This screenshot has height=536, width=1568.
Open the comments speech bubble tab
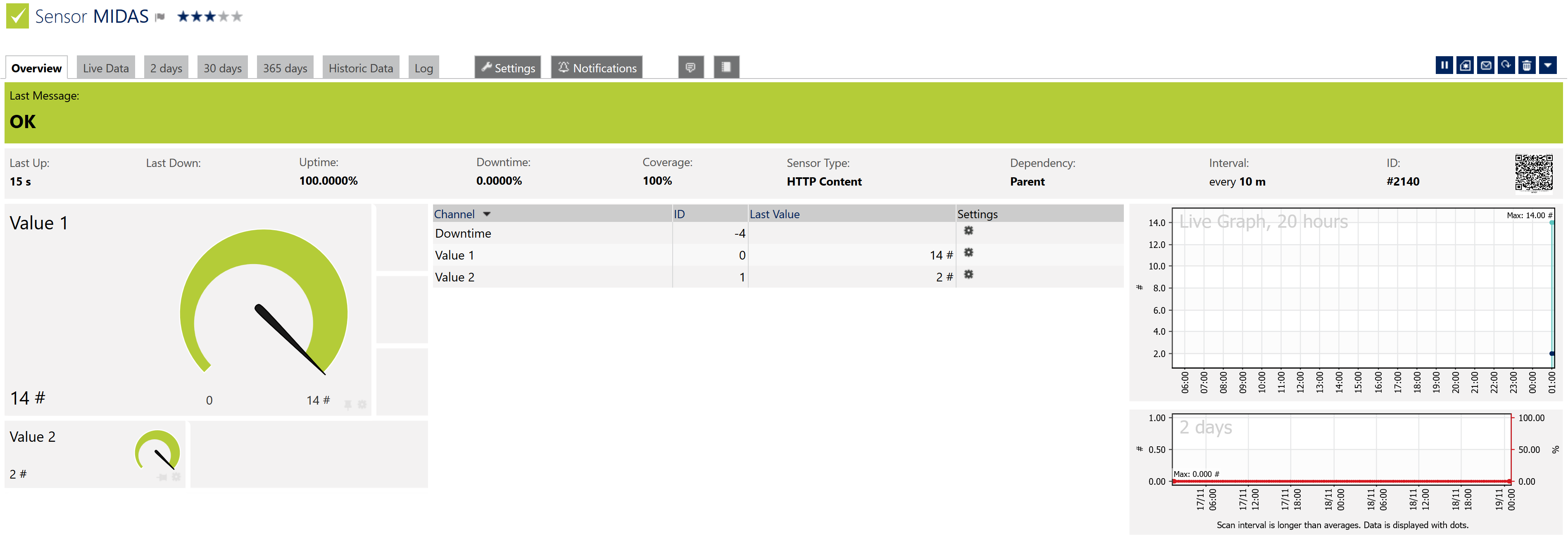point(691,67)
